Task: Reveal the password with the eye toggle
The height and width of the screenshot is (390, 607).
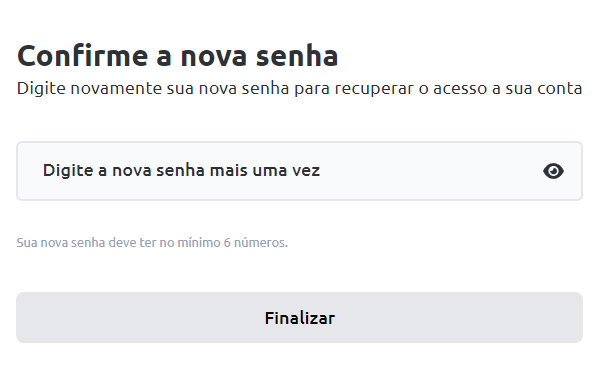Action: tap(553, 171)
